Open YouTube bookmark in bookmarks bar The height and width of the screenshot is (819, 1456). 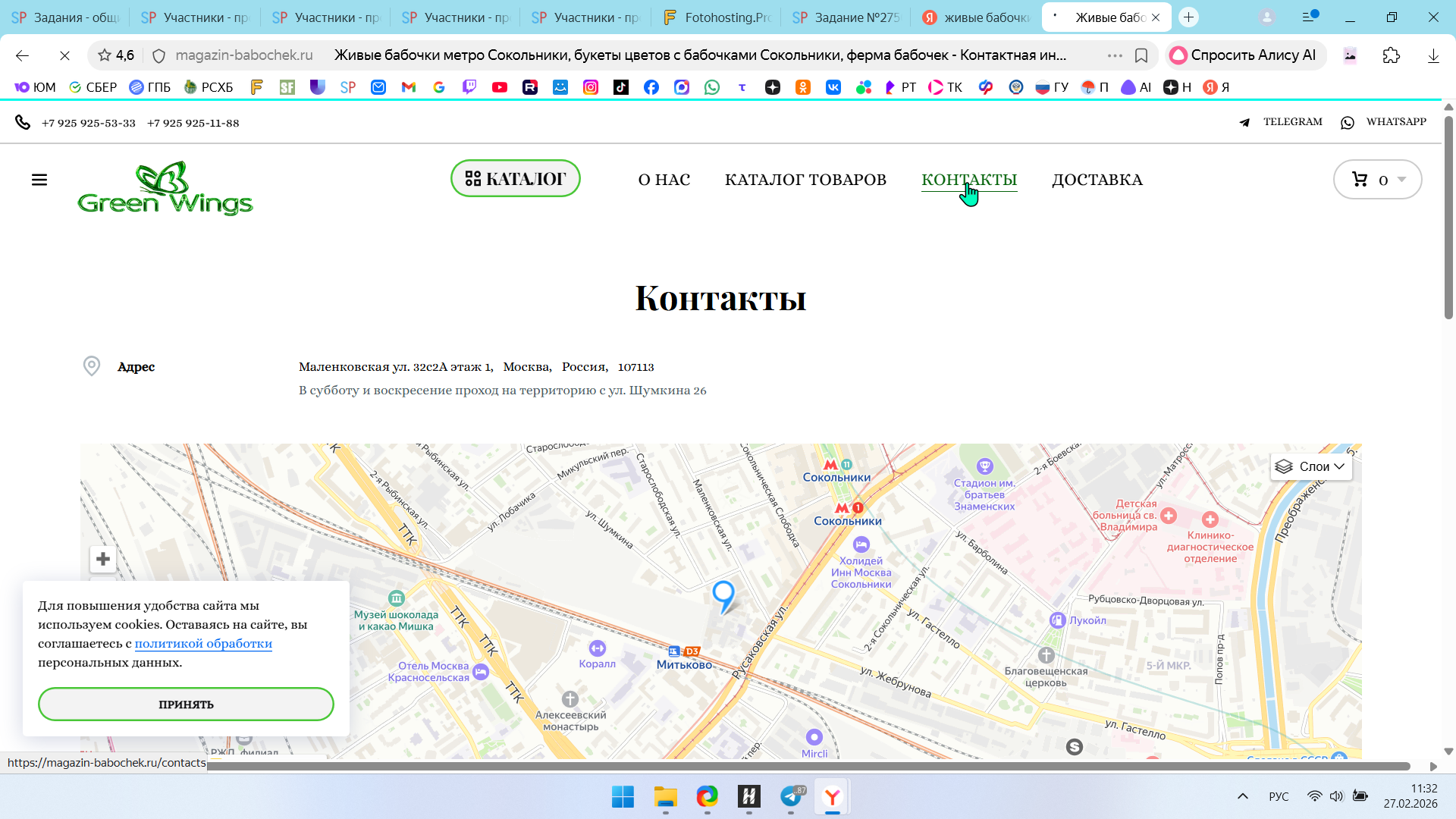point(500,87)
